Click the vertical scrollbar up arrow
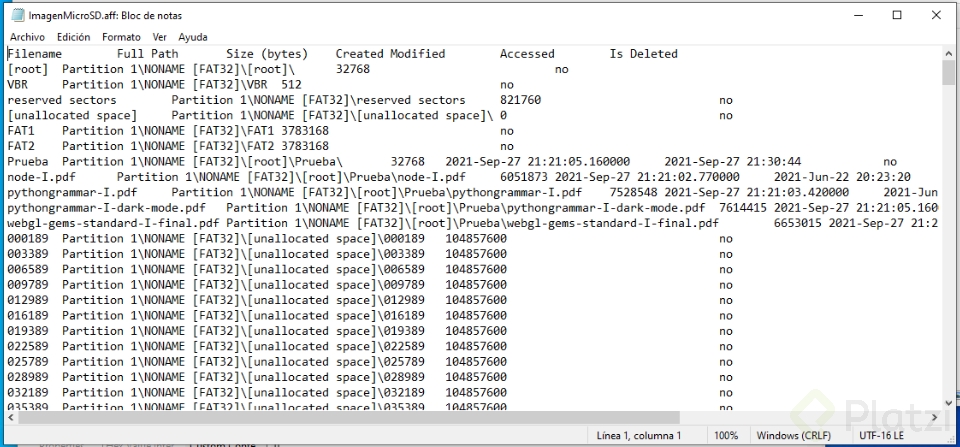960x447 pixels. click(x=949, y=52)
